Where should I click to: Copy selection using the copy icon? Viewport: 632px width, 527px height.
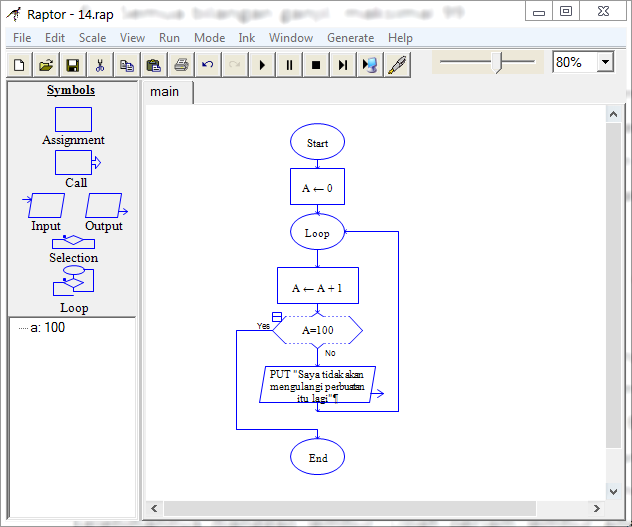127,65
